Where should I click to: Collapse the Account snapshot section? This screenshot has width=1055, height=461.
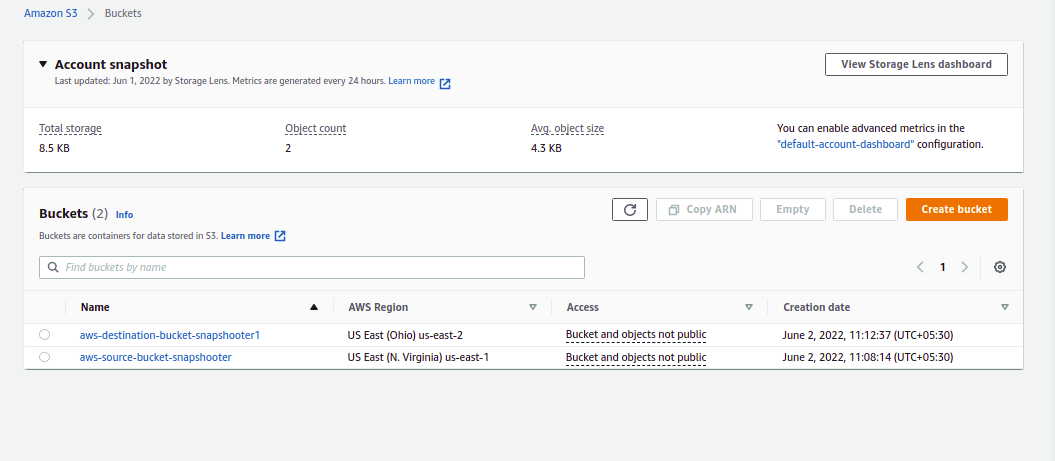pos(43,63)
